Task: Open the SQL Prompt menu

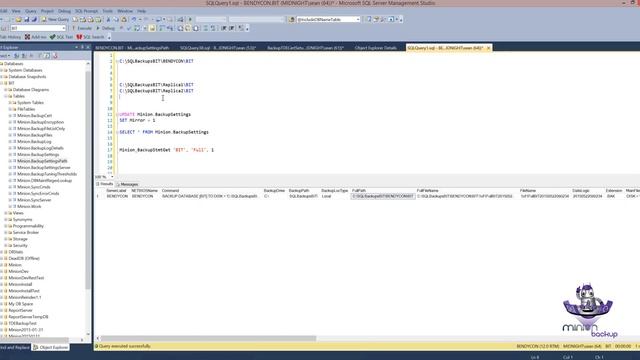Action: pos(87,11)
